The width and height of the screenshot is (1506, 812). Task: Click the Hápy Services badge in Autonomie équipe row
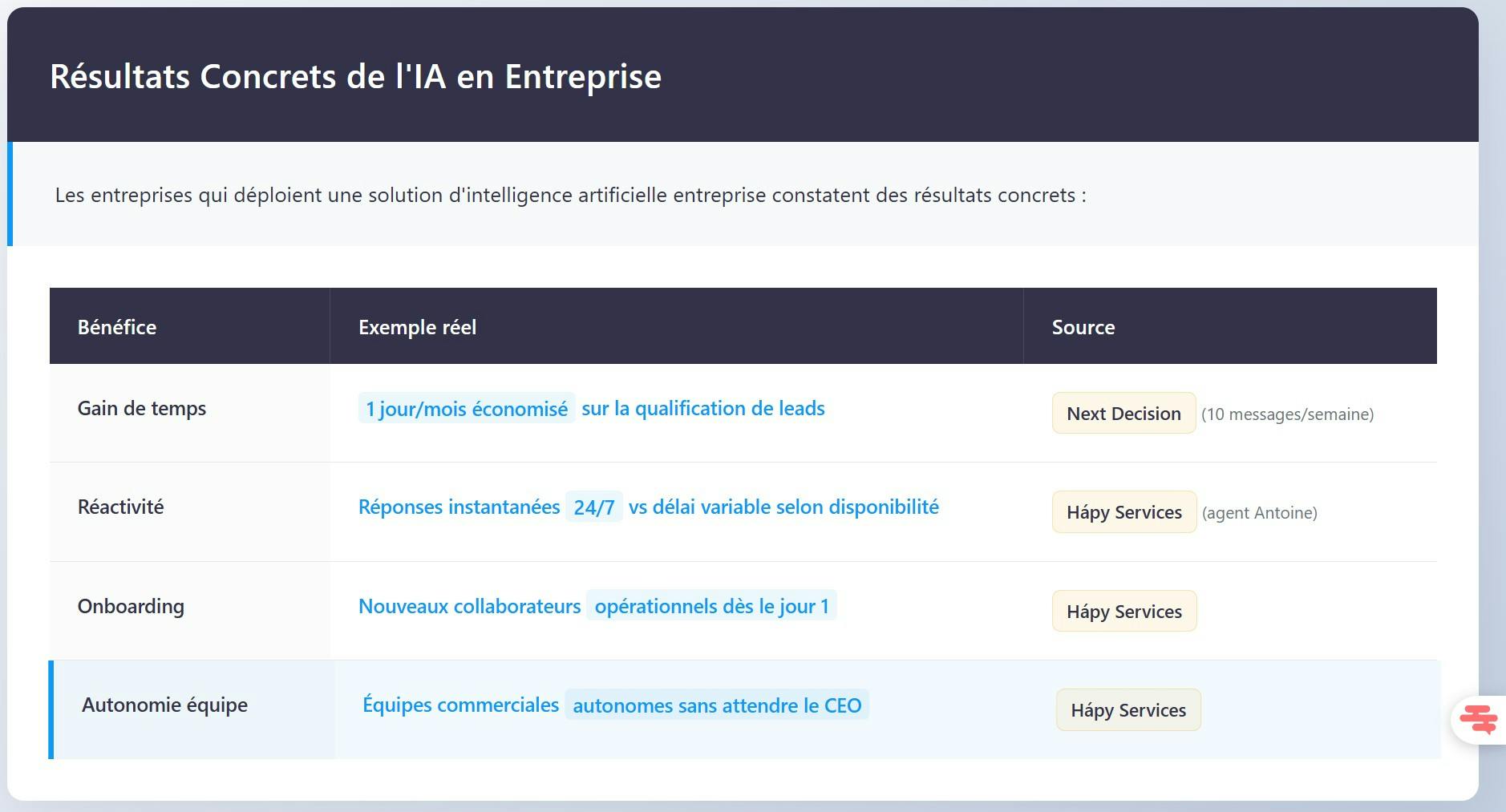(1127, 709)
